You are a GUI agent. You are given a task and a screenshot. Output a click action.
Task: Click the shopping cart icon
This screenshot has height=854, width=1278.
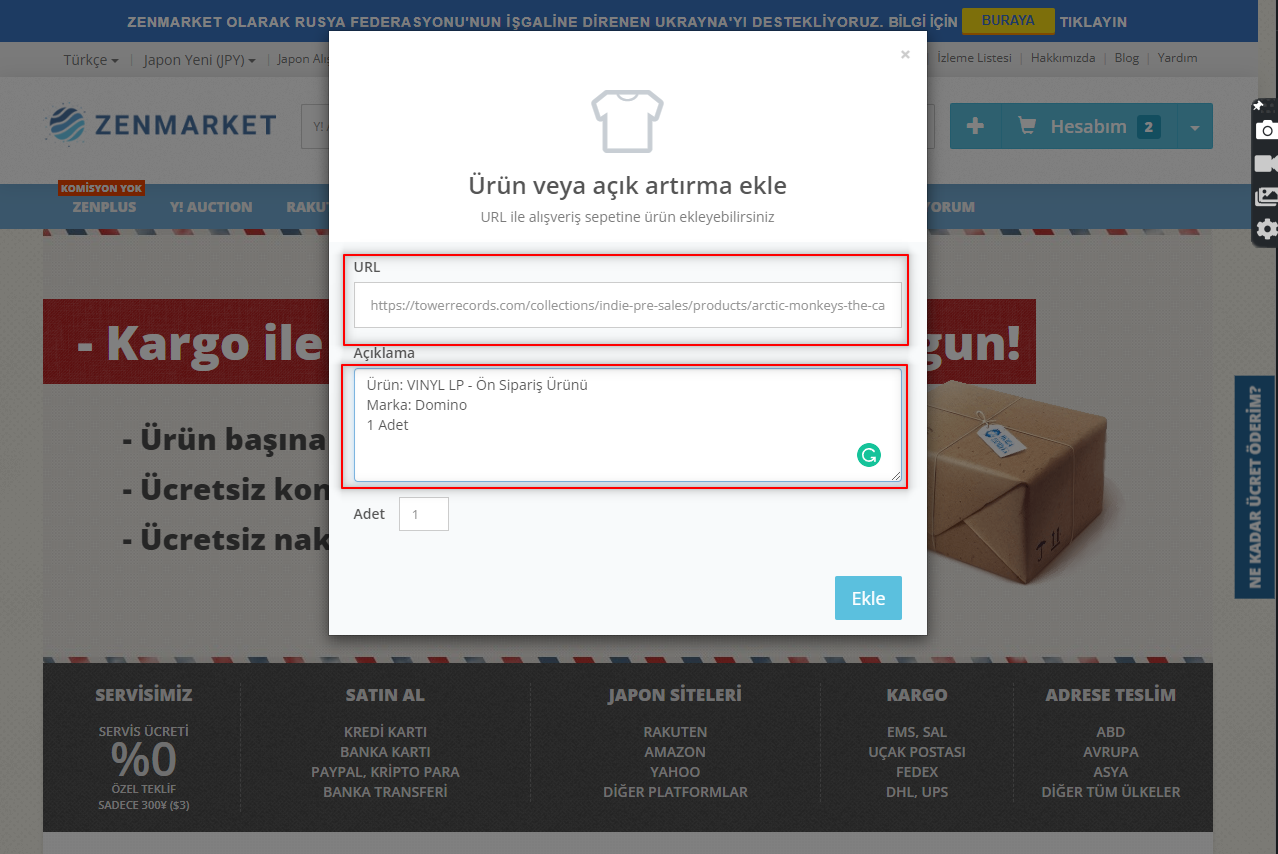pos(1027,126)
